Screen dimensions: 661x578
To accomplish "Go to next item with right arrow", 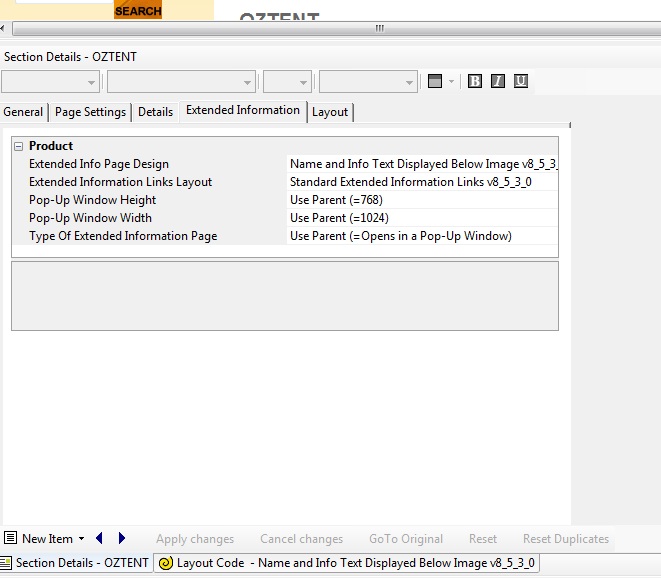I will point(122,538).
